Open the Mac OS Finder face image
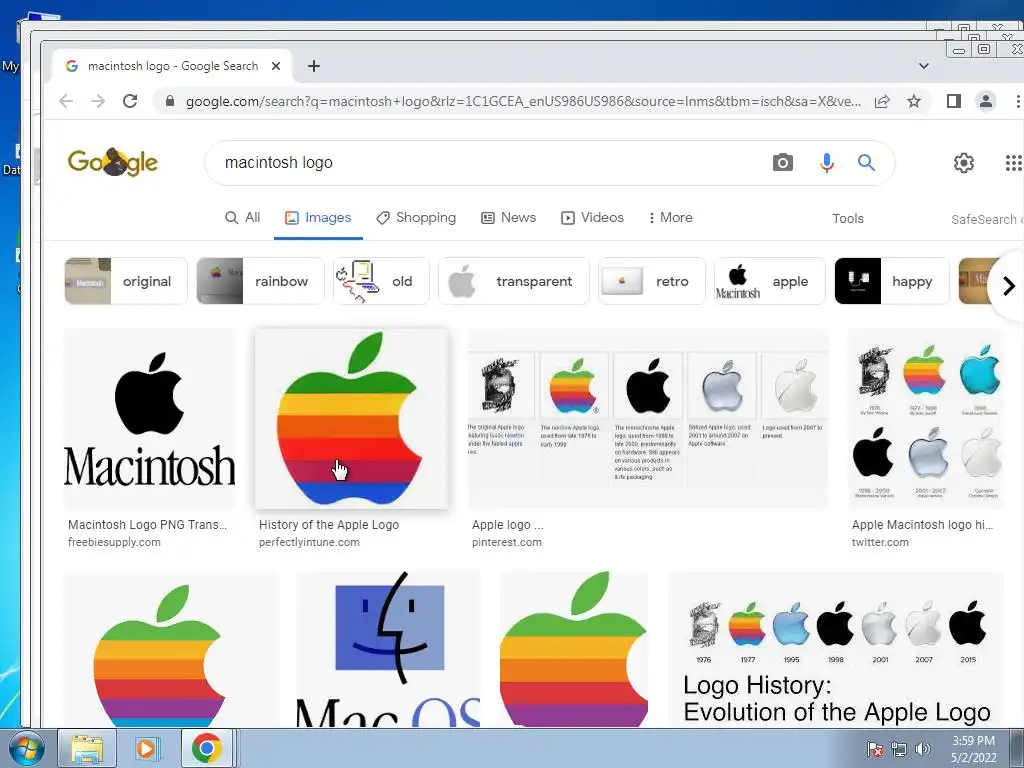This screenshot has width=1024, height=768. pos(388,649)
